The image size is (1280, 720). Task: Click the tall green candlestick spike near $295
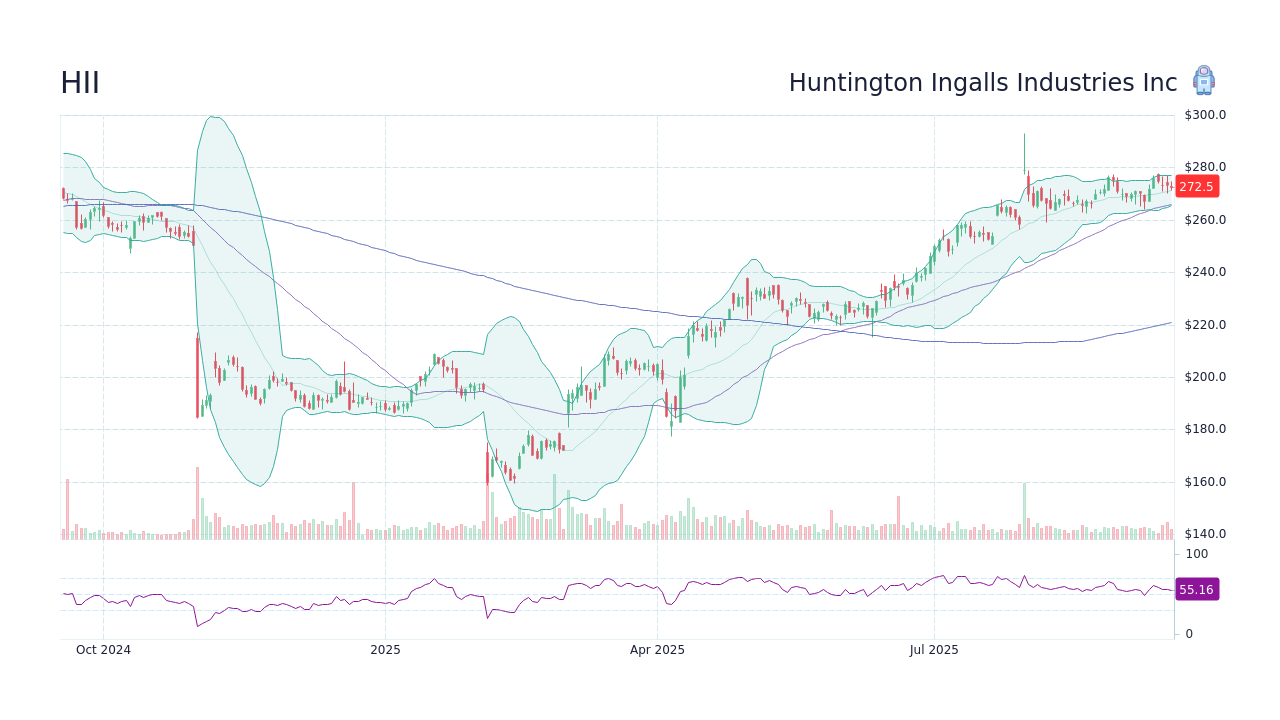[x=1024, y=150]
